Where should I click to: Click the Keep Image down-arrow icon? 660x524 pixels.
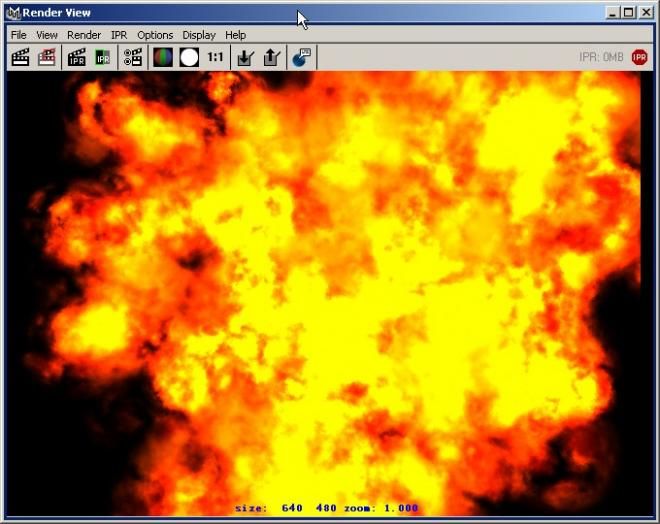[x=245, y=57]
